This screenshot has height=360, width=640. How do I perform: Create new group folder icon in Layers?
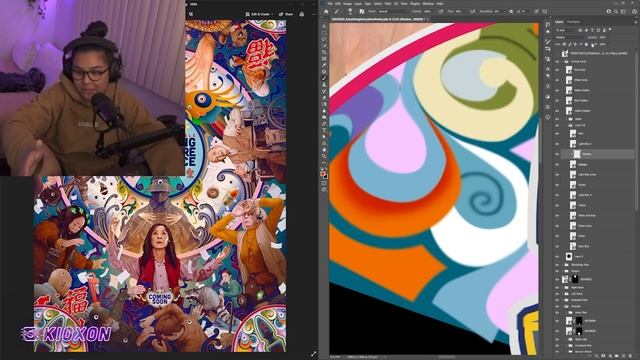[616, 356]
